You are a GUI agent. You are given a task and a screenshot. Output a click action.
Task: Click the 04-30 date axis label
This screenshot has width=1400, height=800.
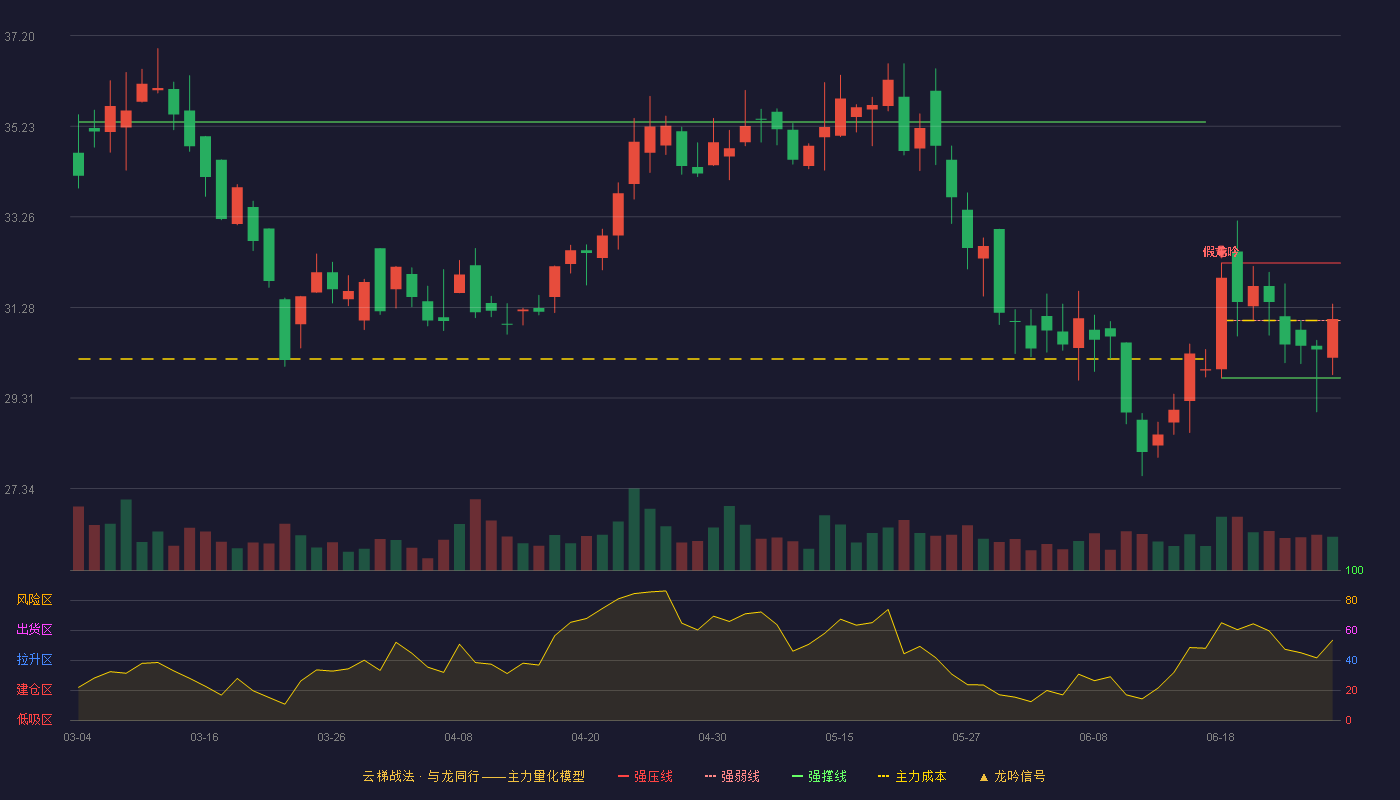point(712,737)
